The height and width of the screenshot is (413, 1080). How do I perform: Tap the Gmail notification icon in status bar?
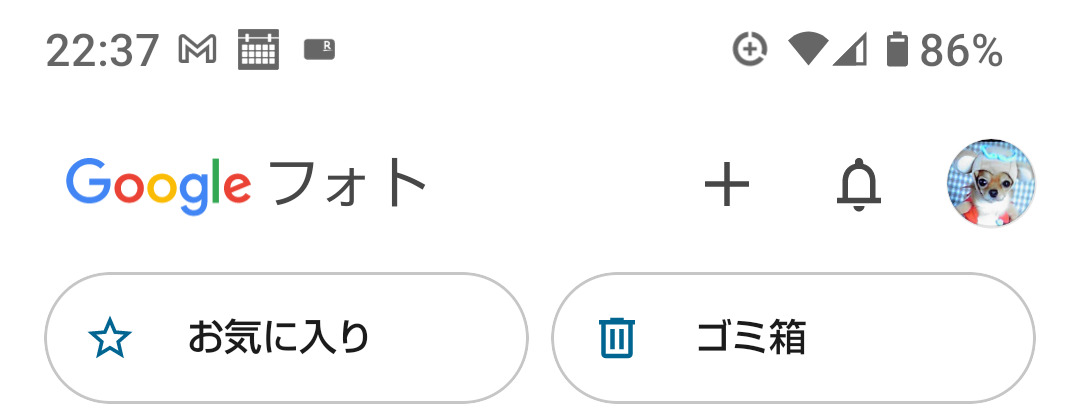(197, 48)
